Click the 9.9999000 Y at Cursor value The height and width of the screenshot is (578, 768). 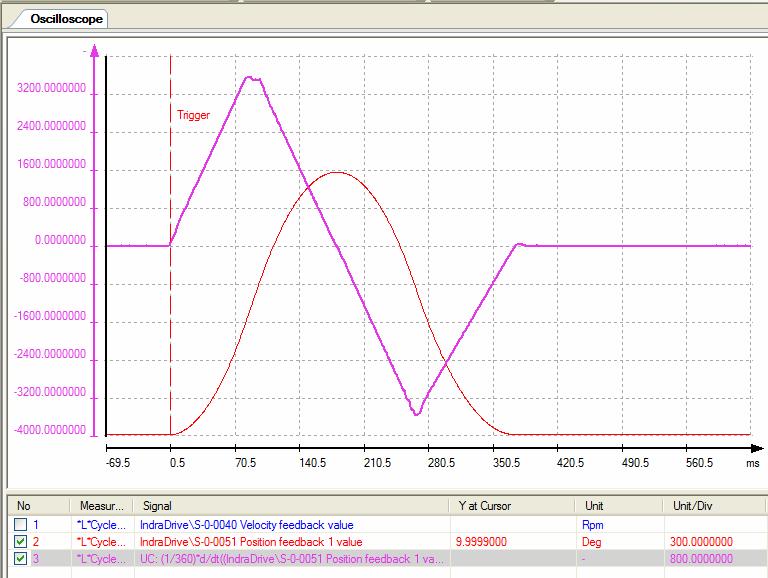[x=481, y=542]
